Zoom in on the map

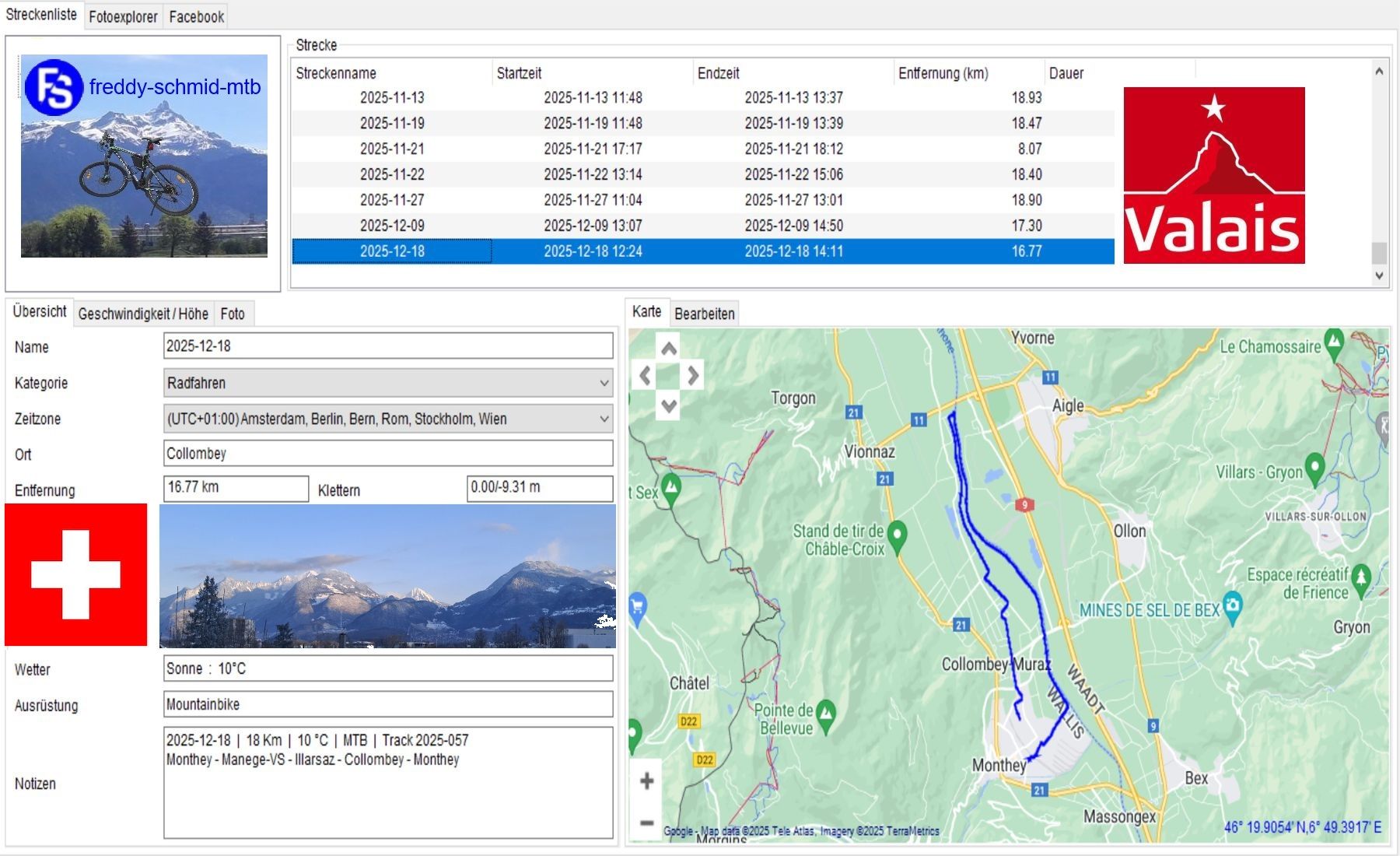[646, 781]
